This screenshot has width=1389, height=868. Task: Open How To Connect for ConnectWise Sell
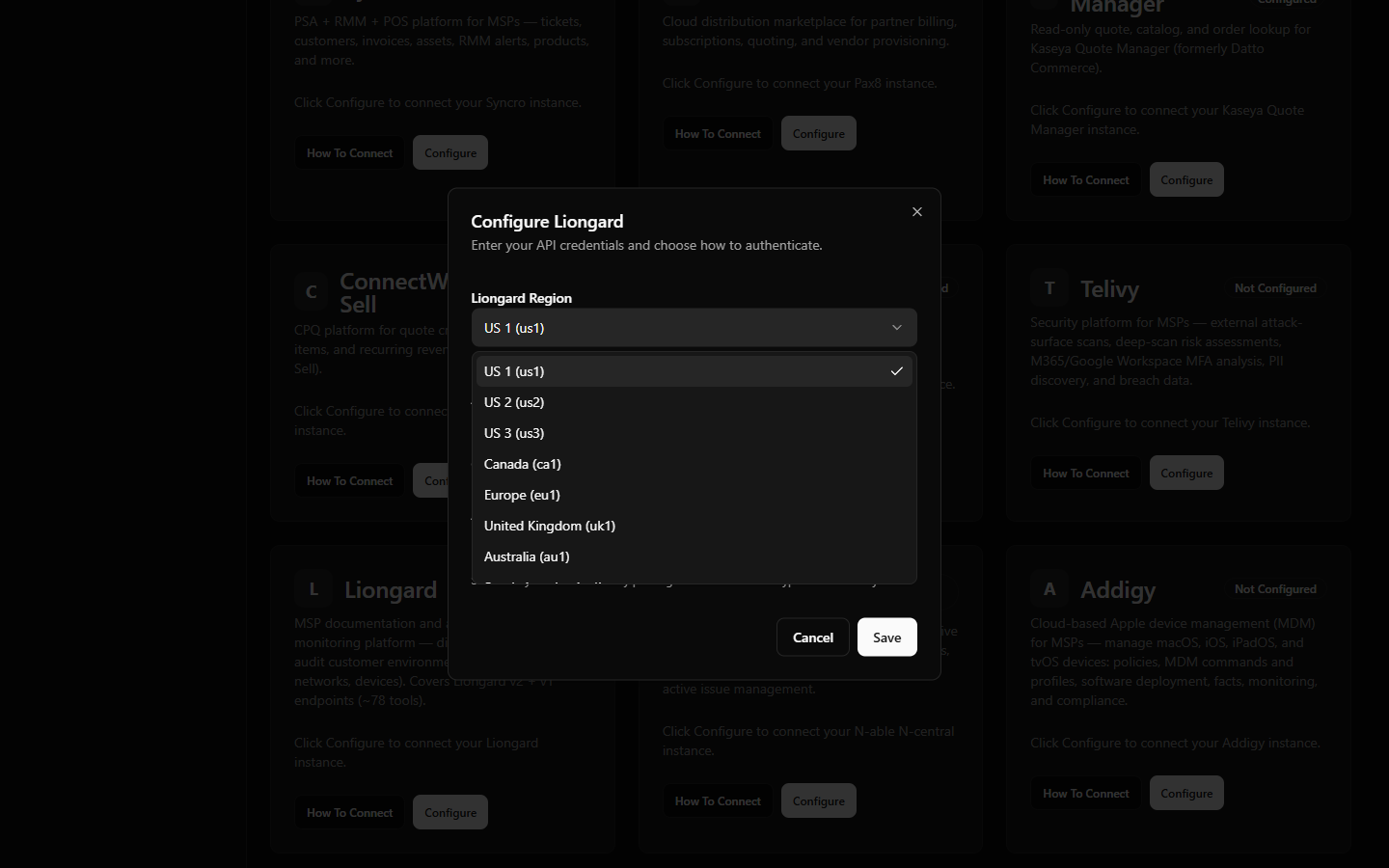coord(350,480)
